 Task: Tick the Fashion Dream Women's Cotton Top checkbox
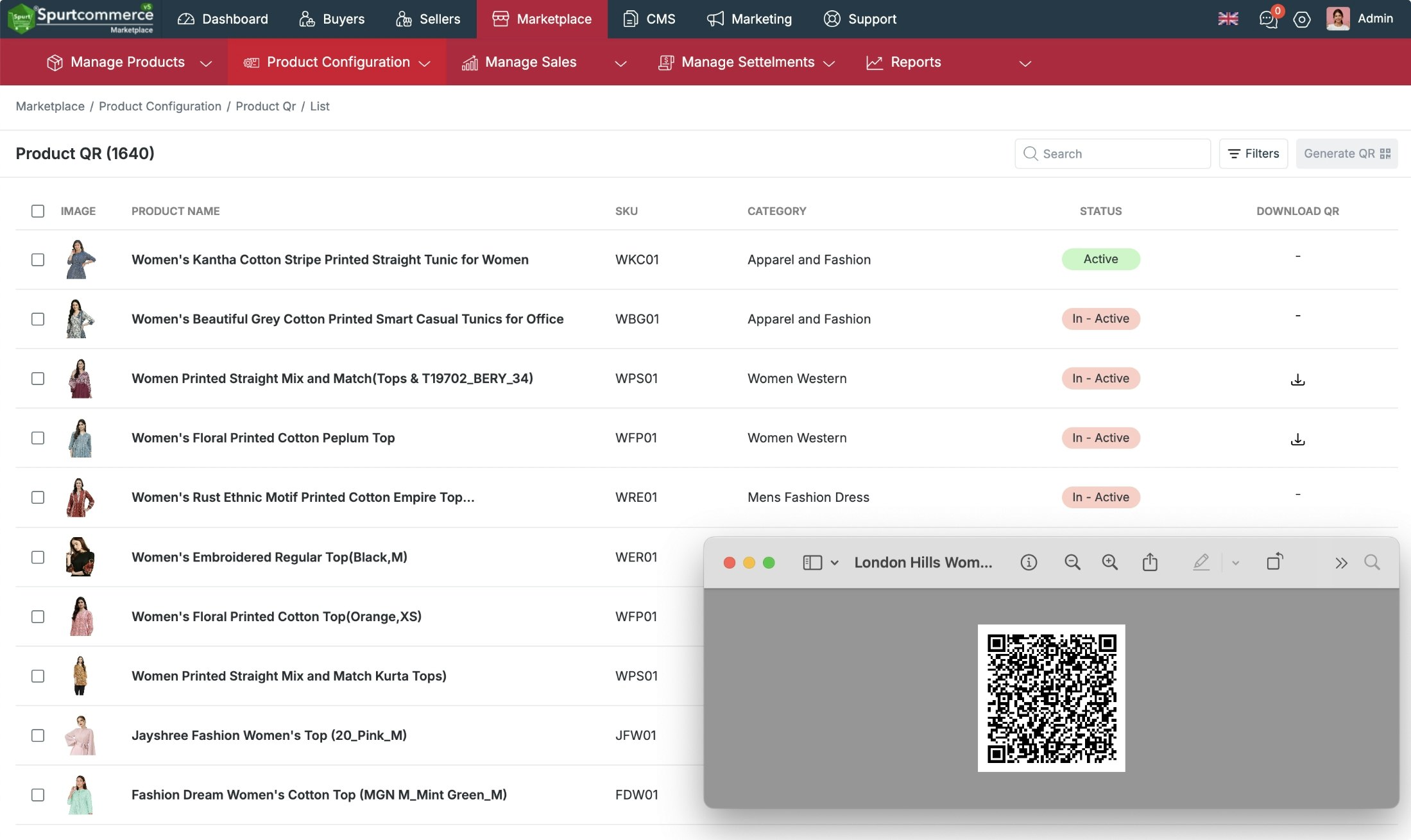[38, 795]
